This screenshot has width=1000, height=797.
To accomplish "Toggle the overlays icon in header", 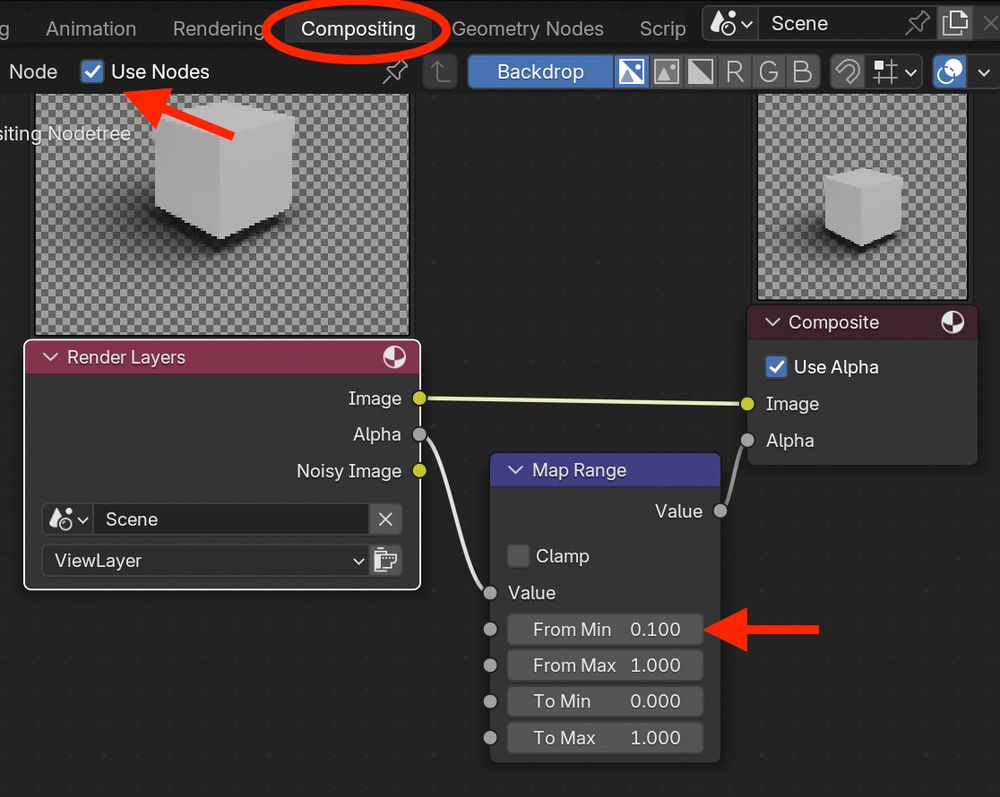I will click(x=950, y=71).
